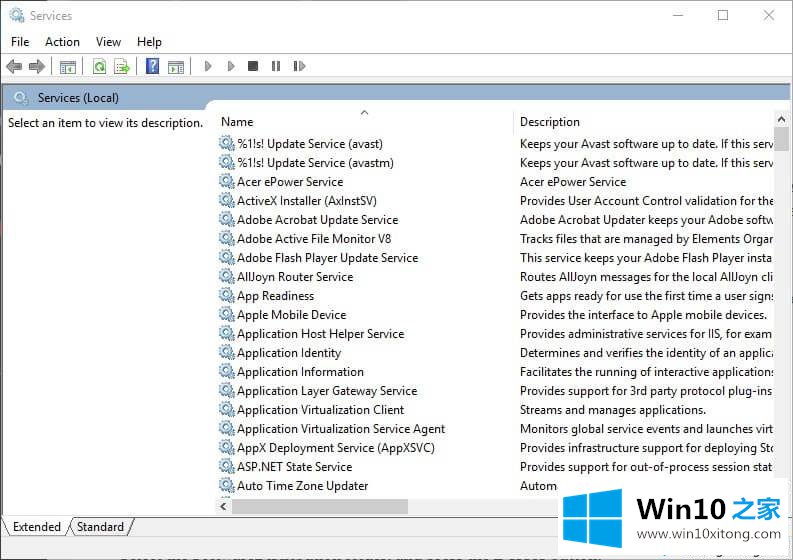Select App Readiness service

pos(275,296)
